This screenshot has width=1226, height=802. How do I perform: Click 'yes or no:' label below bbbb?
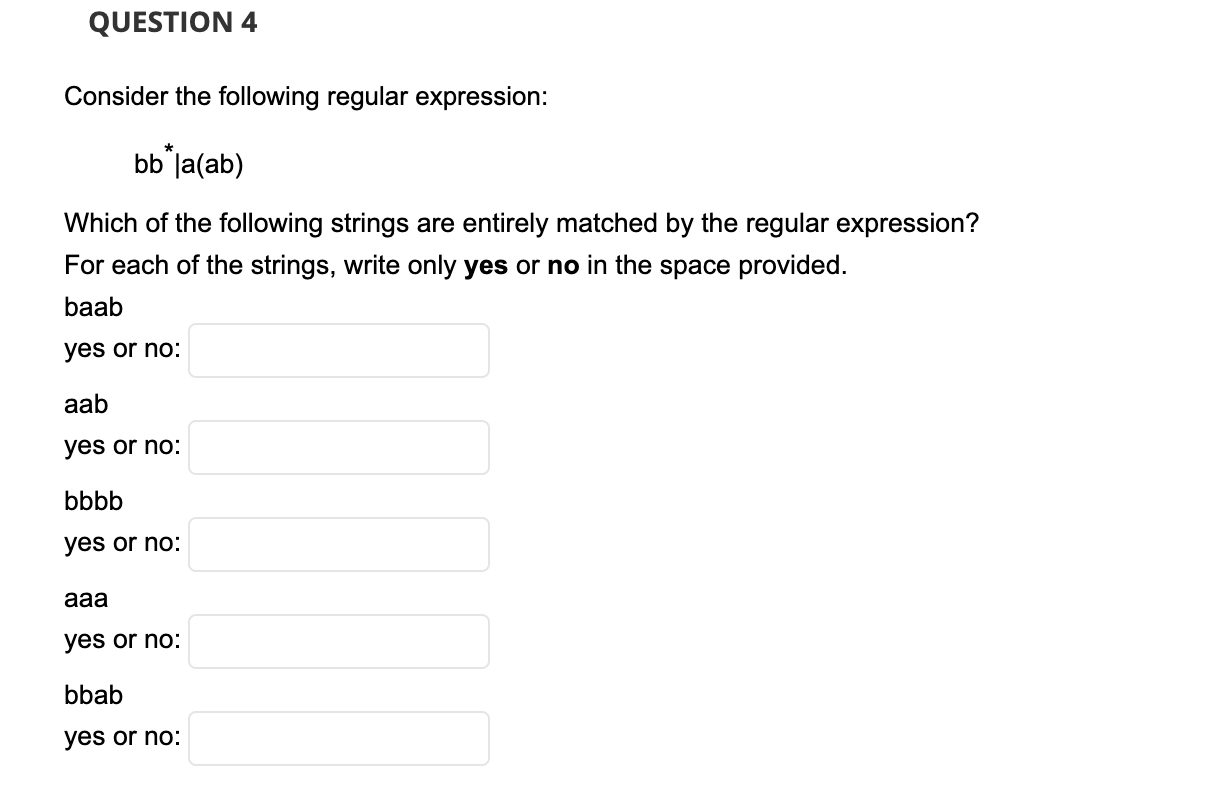tap(122, 545)
